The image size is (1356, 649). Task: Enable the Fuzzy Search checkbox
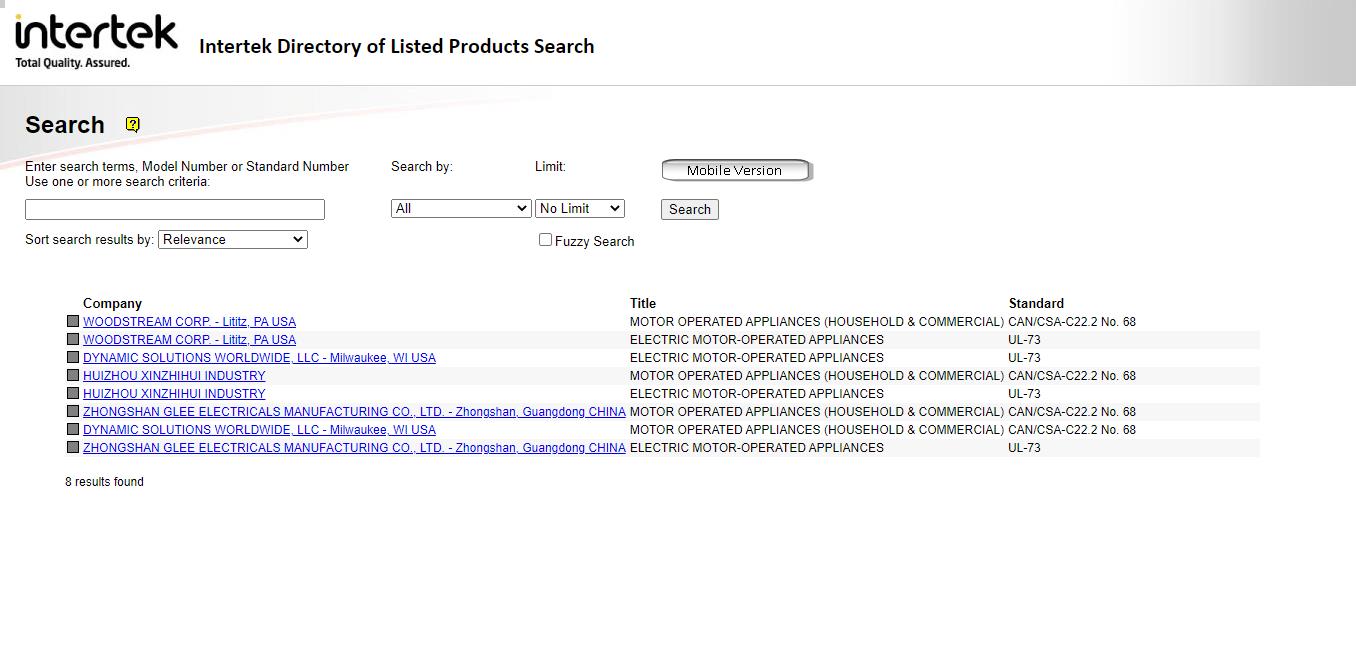point(545,240)
